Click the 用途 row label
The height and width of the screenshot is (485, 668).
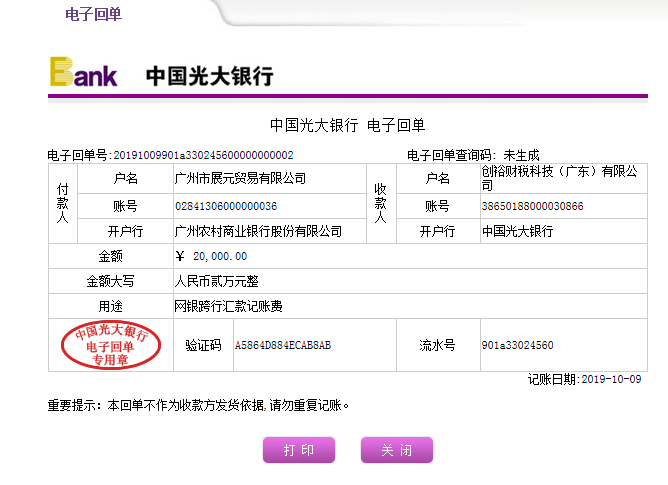110,306
